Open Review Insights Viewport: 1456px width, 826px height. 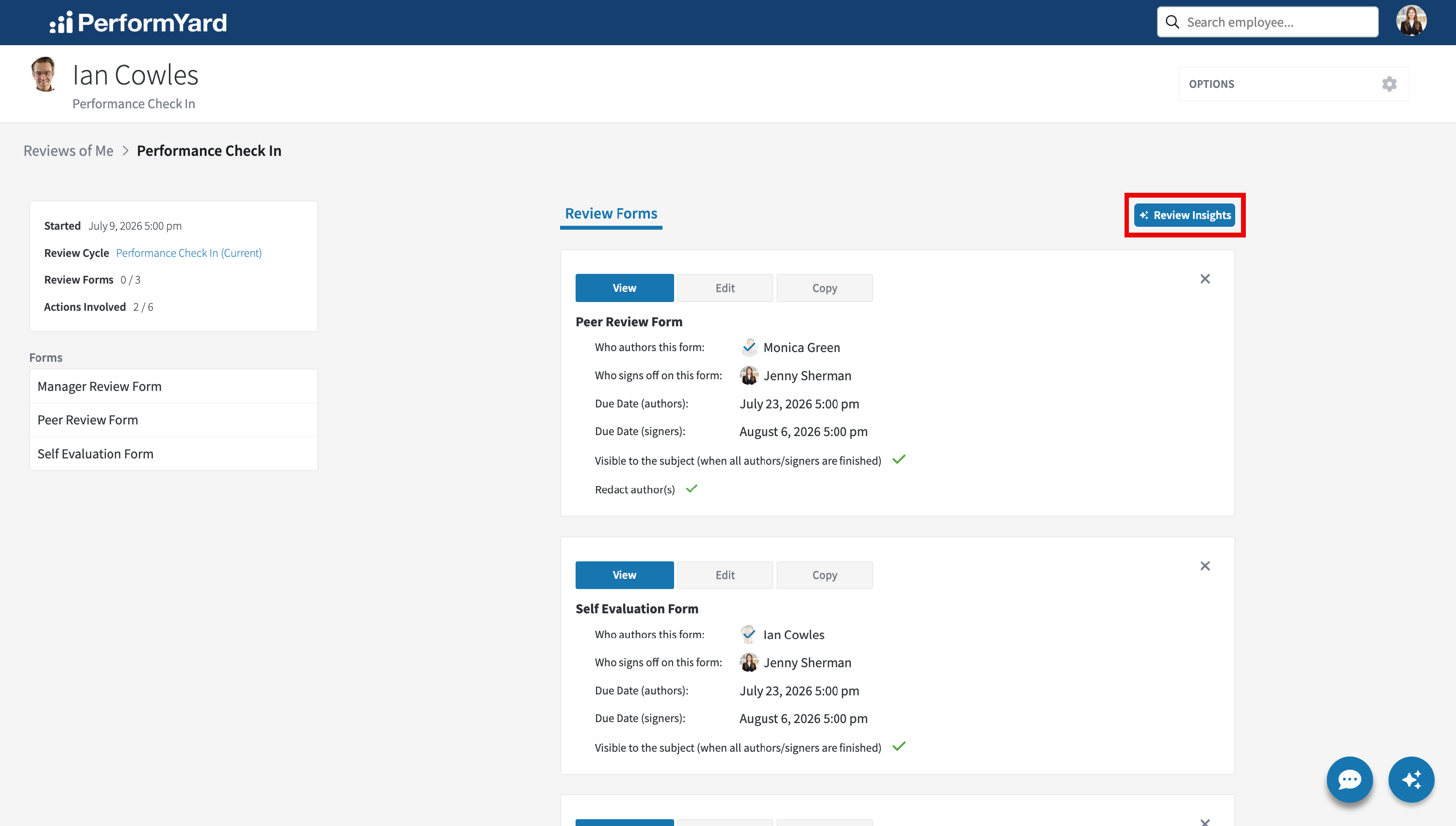coord(1184,215)
